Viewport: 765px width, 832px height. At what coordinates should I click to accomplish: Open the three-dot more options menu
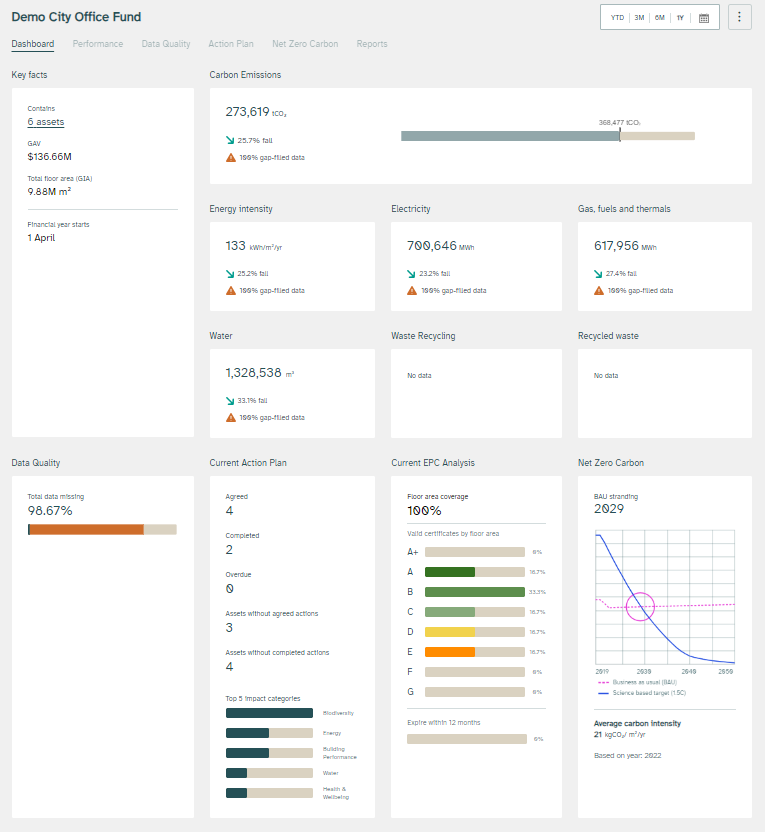pyautogui.click(x=740, y=17)
